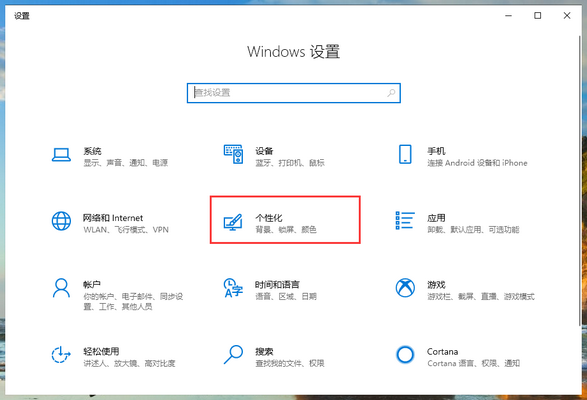Viewport: 587px width, 400px height.
Task: Click description 语音、区域、日期
Action: 286,297
